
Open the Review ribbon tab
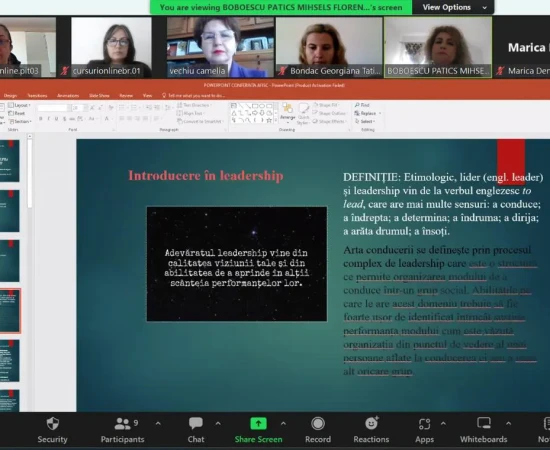pos(126,95)
